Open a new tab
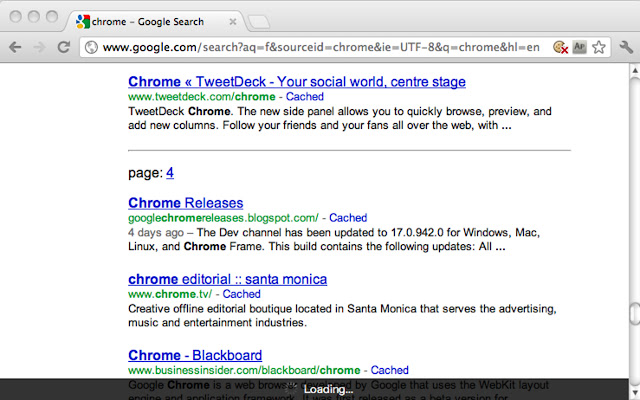Screen dimensions: 640x400 click(x=257, y=20)
